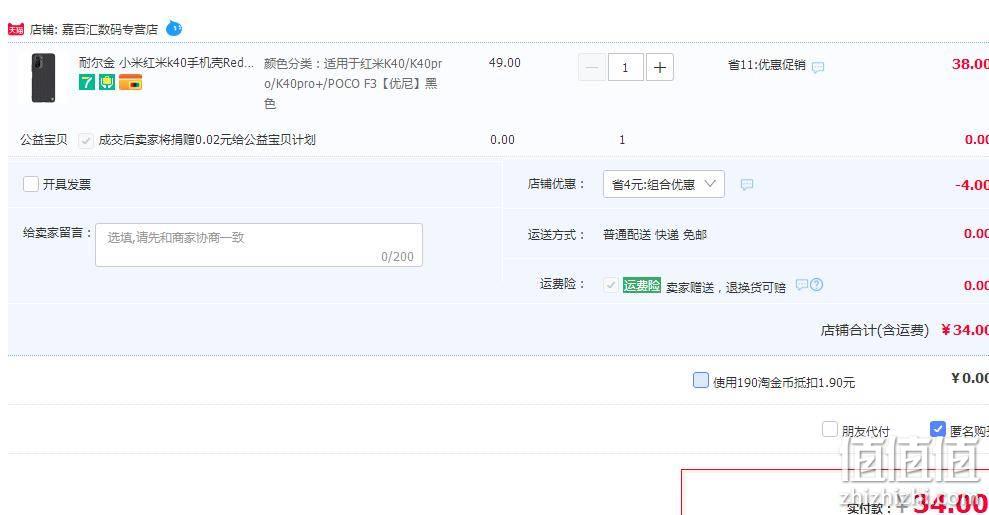Screen dimensions: 989x515
Task: Open comment icon next to 省11:优惠促销
Action: pos(817,67)
